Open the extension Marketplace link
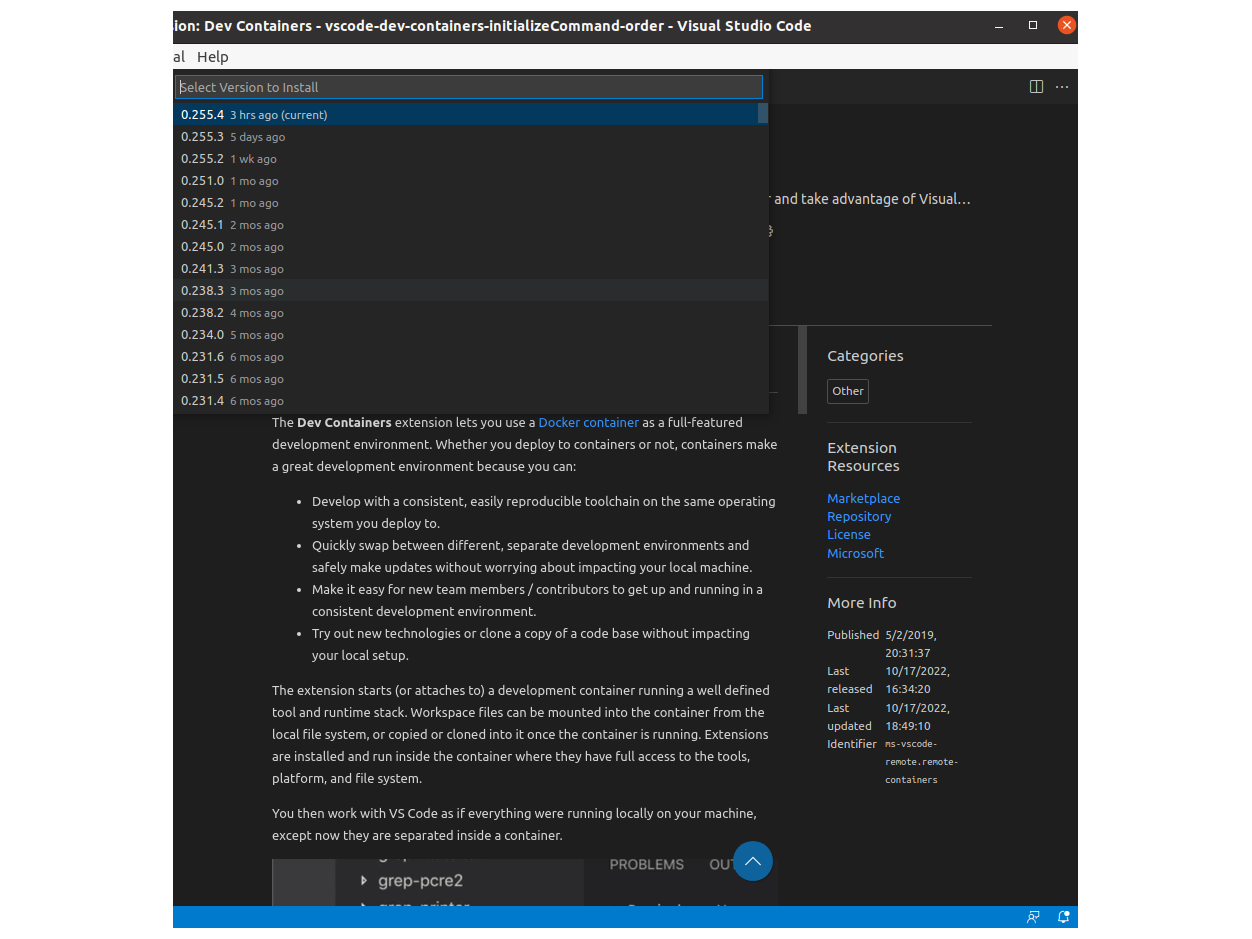 click(863, 498)
